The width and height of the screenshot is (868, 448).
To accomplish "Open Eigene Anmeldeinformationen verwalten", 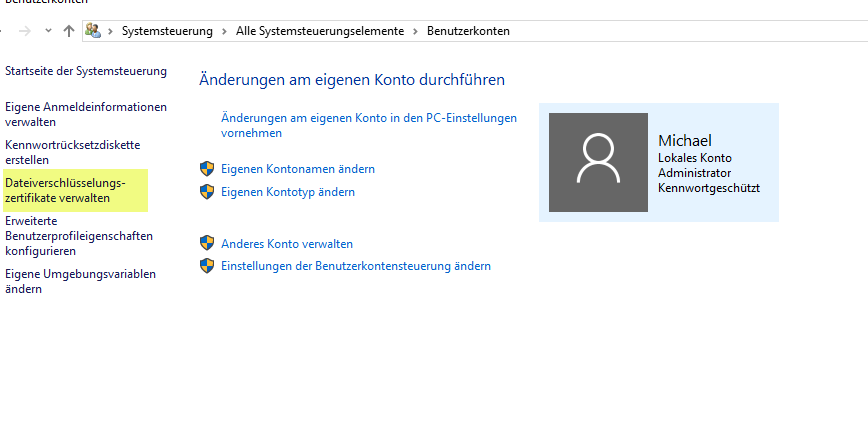I will click(x=86, y=114).
